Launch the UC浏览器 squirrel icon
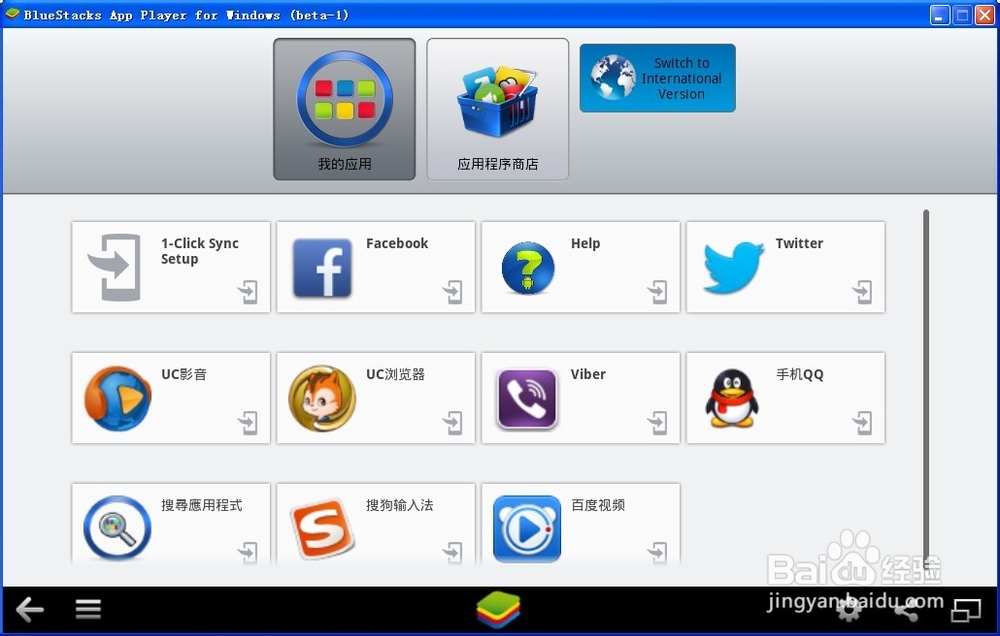The width and height of the screenshot is (1000, 636). 322,398
